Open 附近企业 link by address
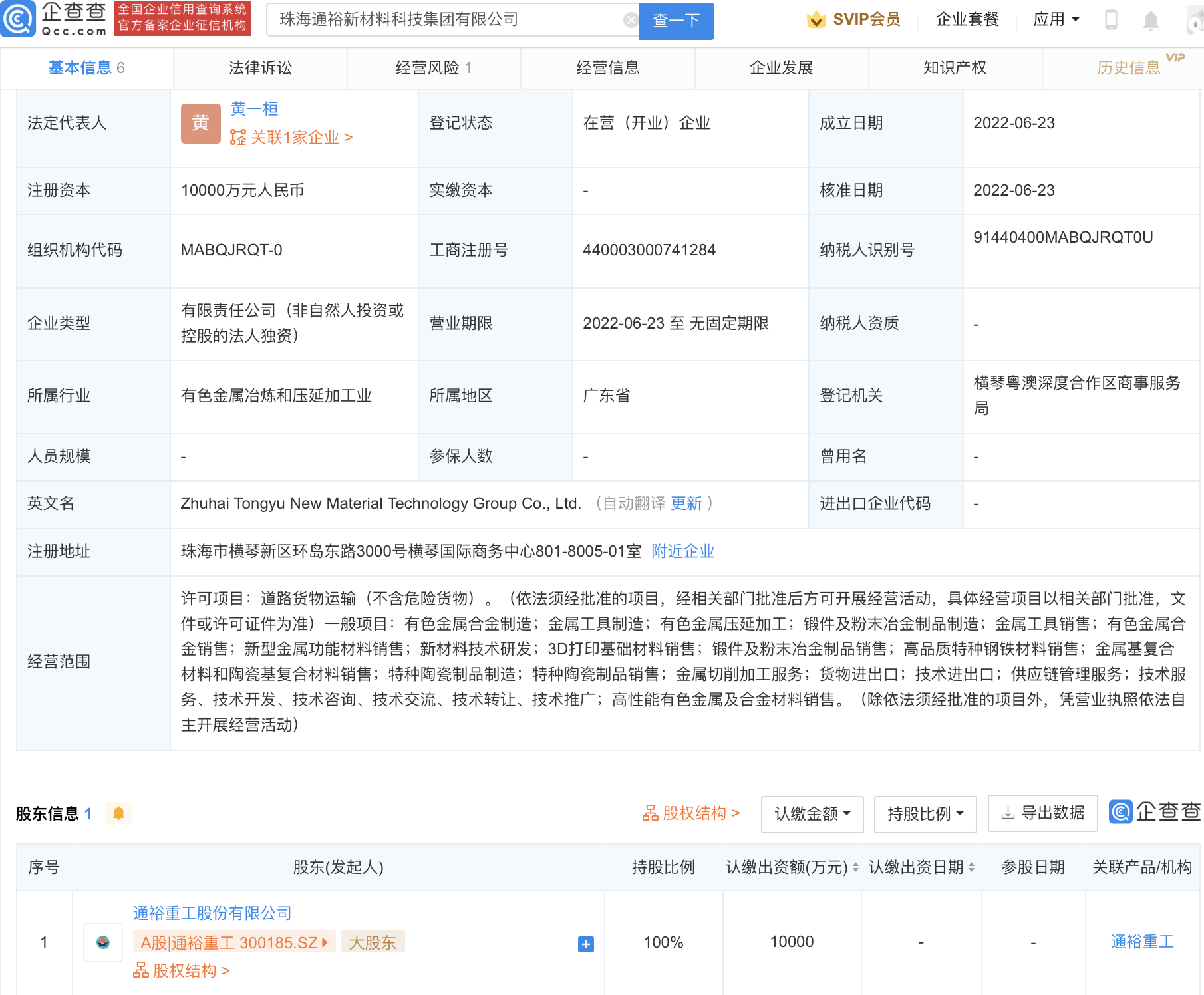 [682, 551]
